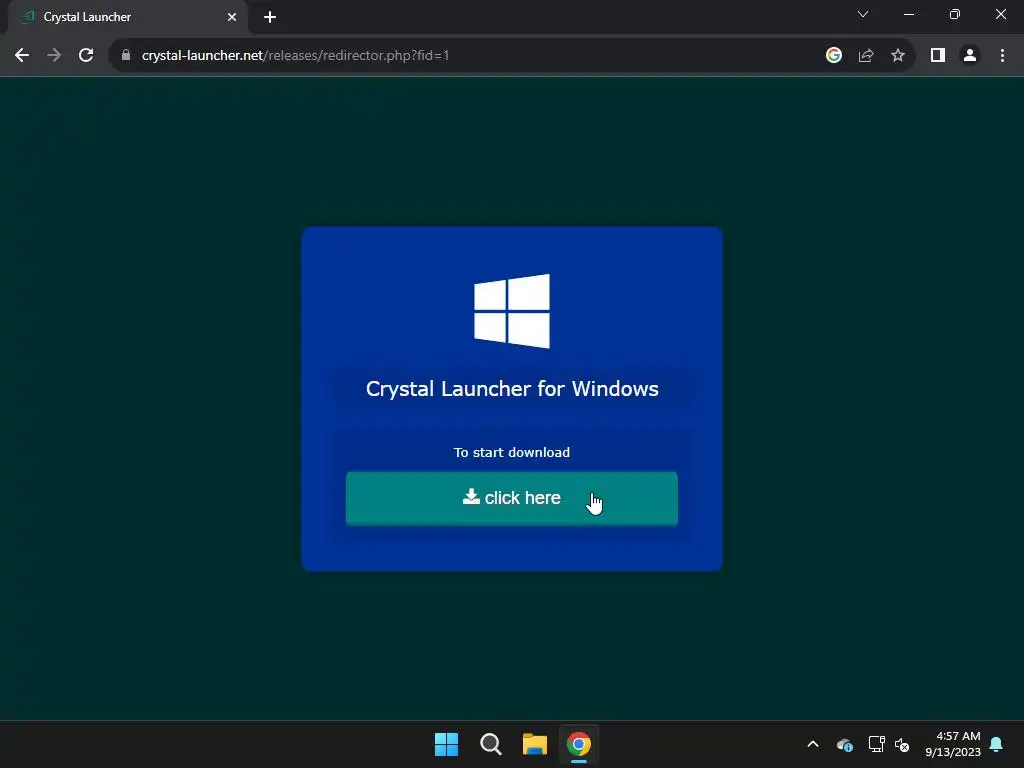The image size is (1024, 768).
Task: Select the Crystal Launcher tab
Action: (128, 18)
